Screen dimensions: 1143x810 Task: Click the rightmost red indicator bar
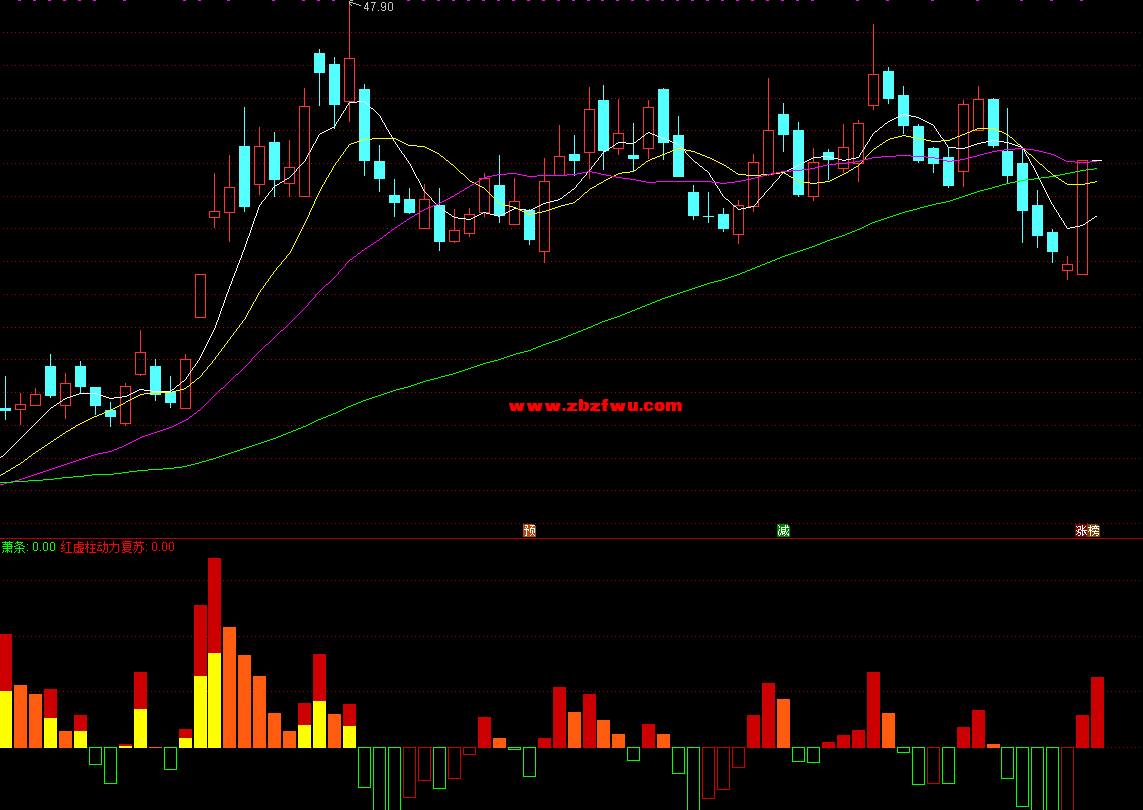point(1097,712)
